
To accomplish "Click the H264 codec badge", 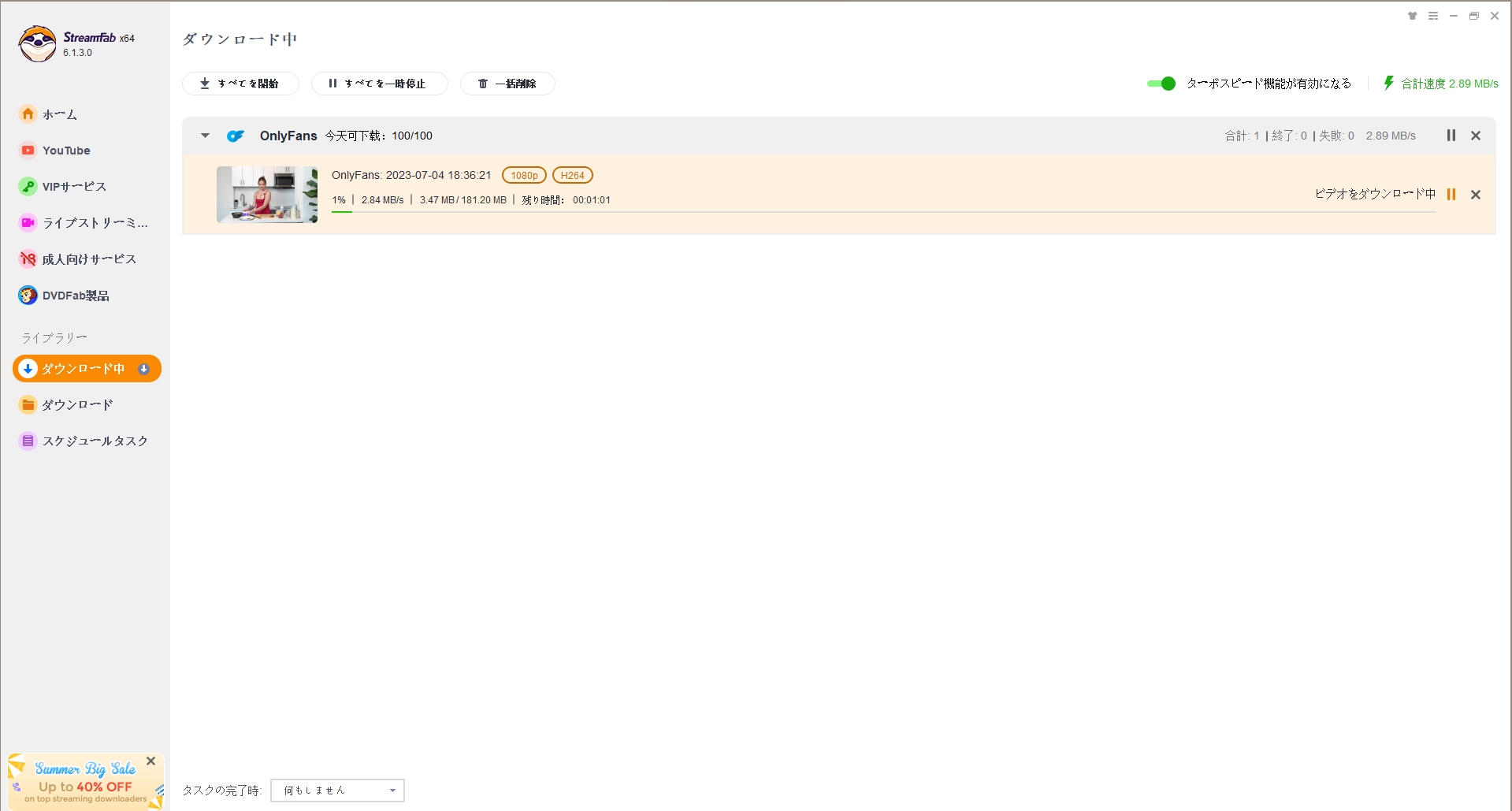I will (573, 176).
